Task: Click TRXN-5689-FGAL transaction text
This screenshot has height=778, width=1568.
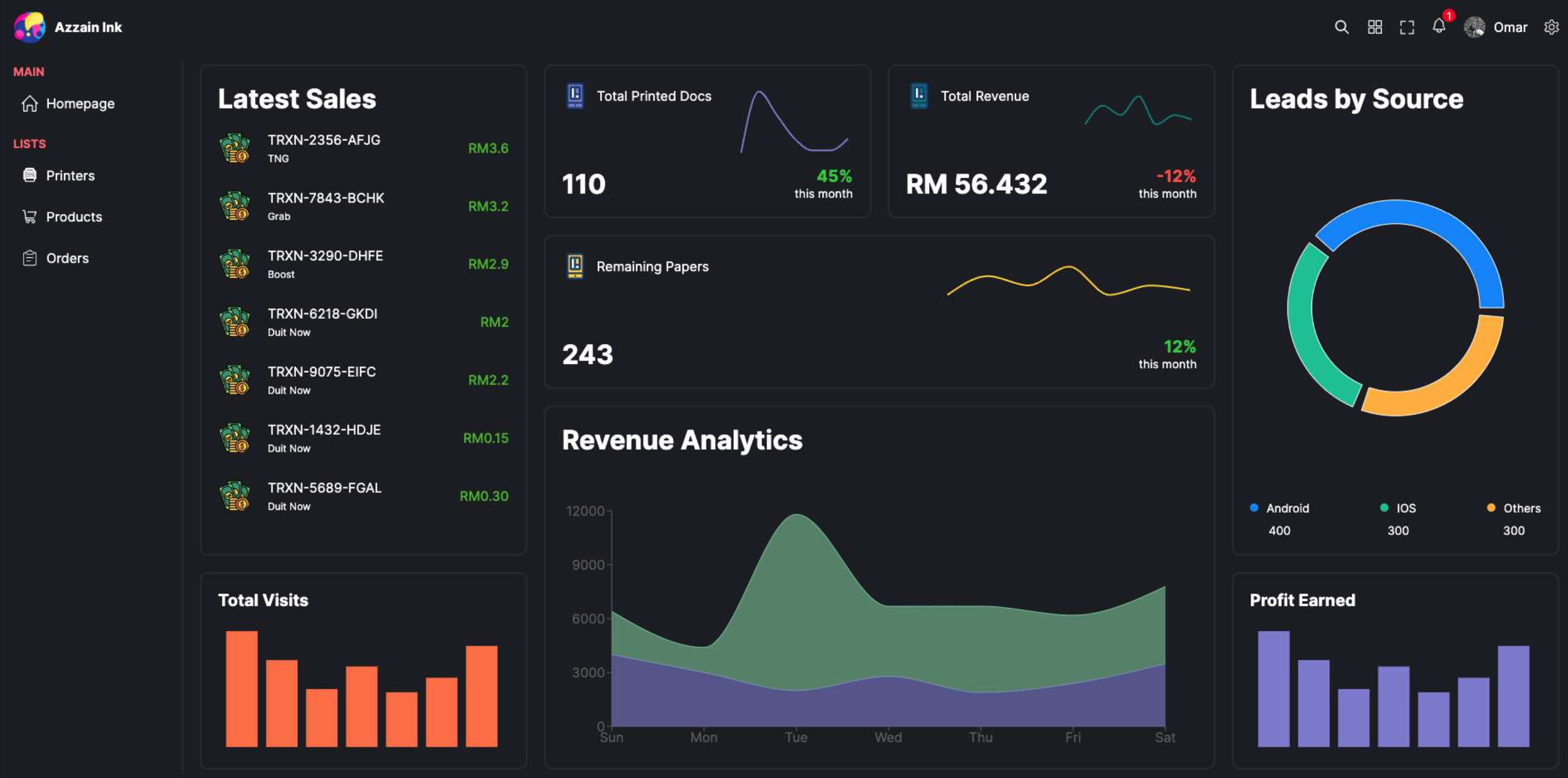Action: point(325,487)
